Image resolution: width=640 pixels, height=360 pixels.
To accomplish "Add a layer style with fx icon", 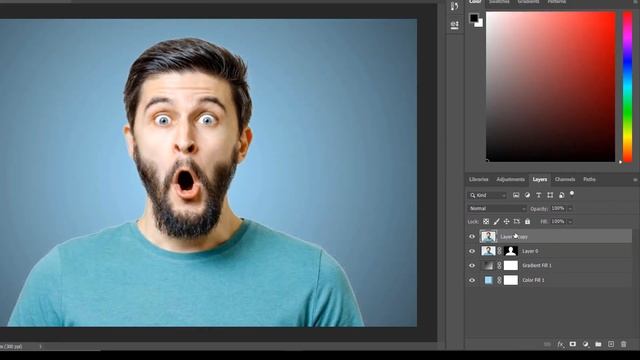I will [560, 344].
